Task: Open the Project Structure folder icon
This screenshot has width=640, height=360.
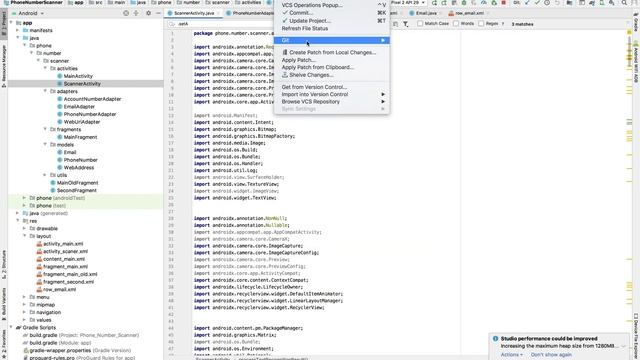Action: [569, 3]
